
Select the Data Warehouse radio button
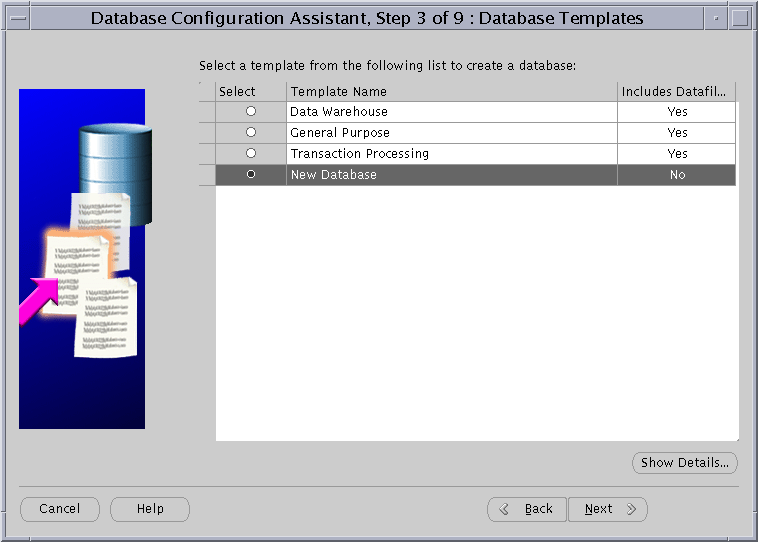(x=251, y=112)
